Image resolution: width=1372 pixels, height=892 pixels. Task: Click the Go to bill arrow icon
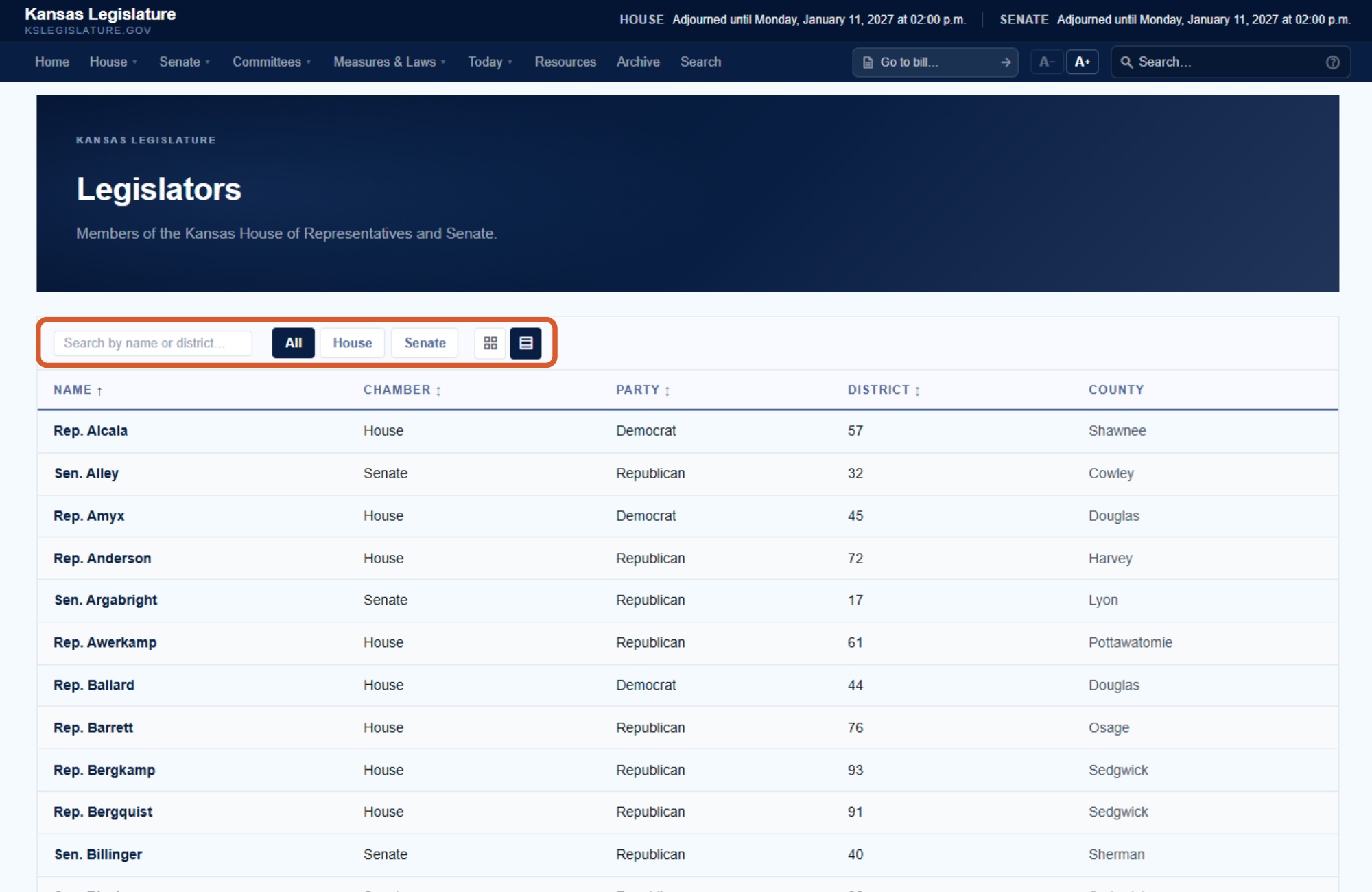[1006, 62]
